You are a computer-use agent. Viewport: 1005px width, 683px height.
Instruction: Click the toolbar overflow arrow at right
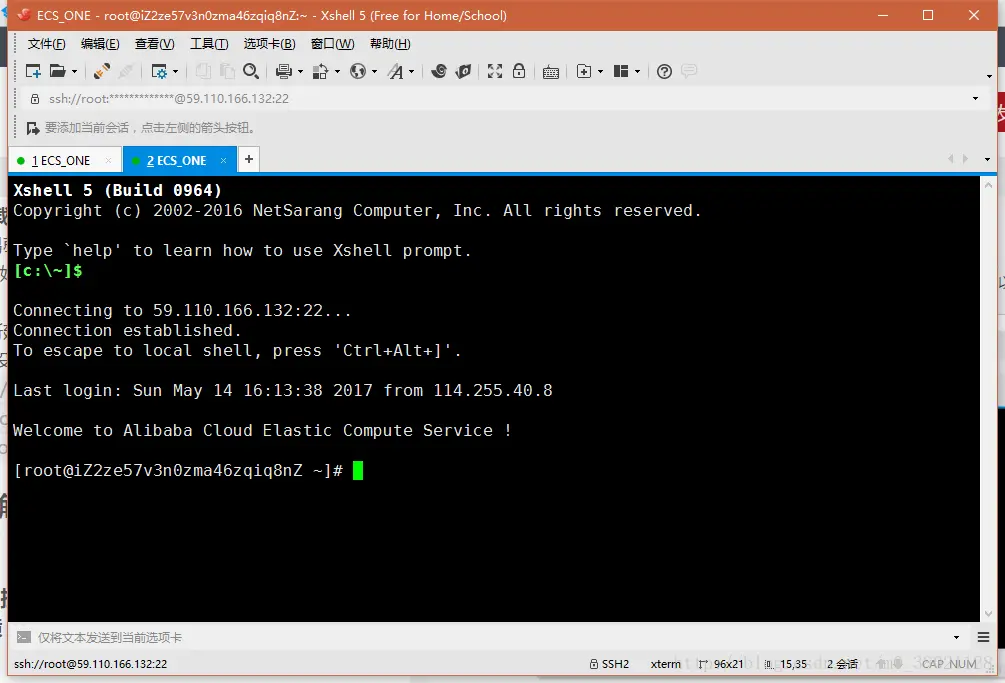point(989,76)
